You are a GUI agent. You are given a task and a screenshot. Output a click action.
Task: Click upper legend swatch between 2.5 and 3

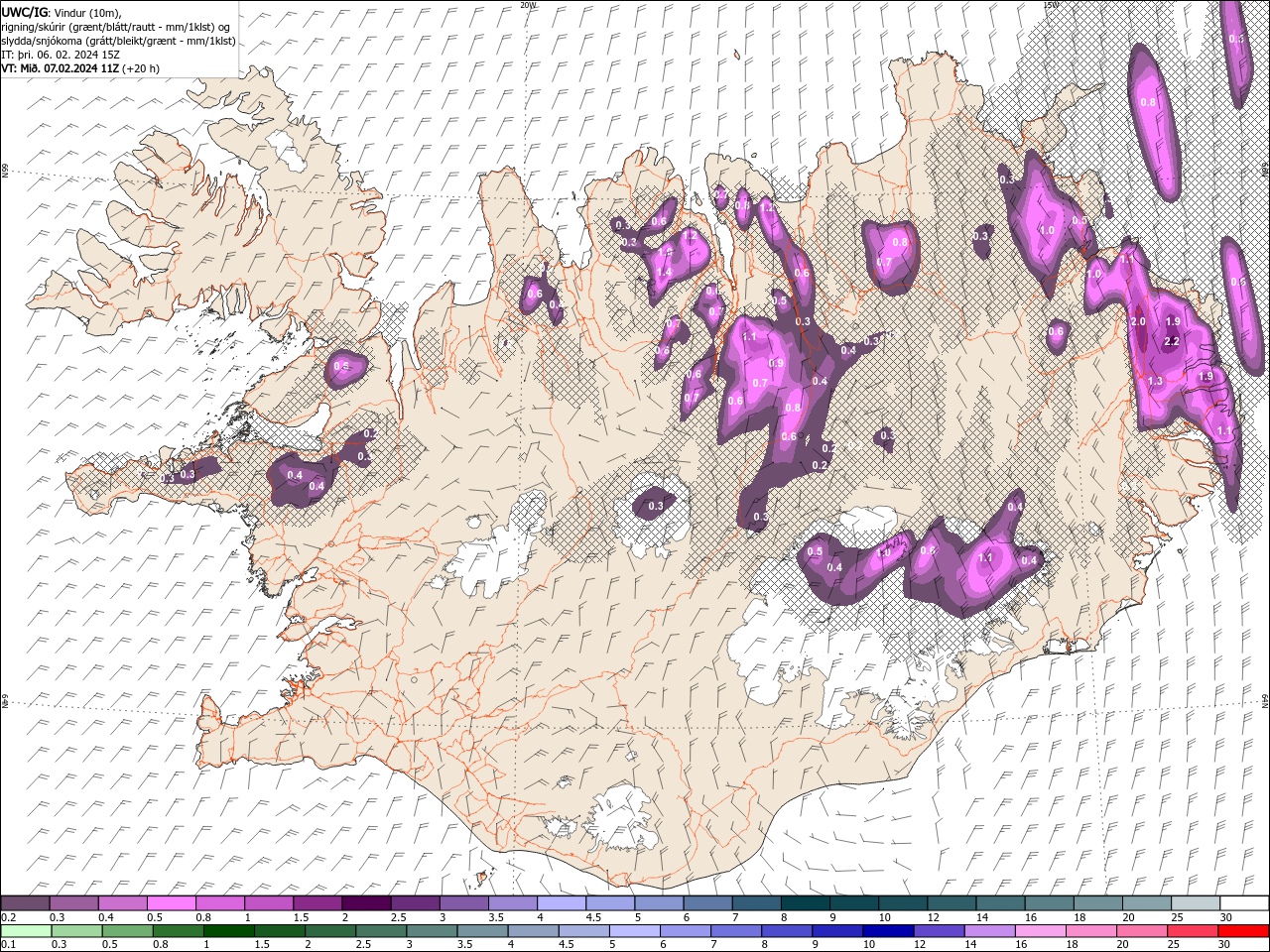point(416,903)
